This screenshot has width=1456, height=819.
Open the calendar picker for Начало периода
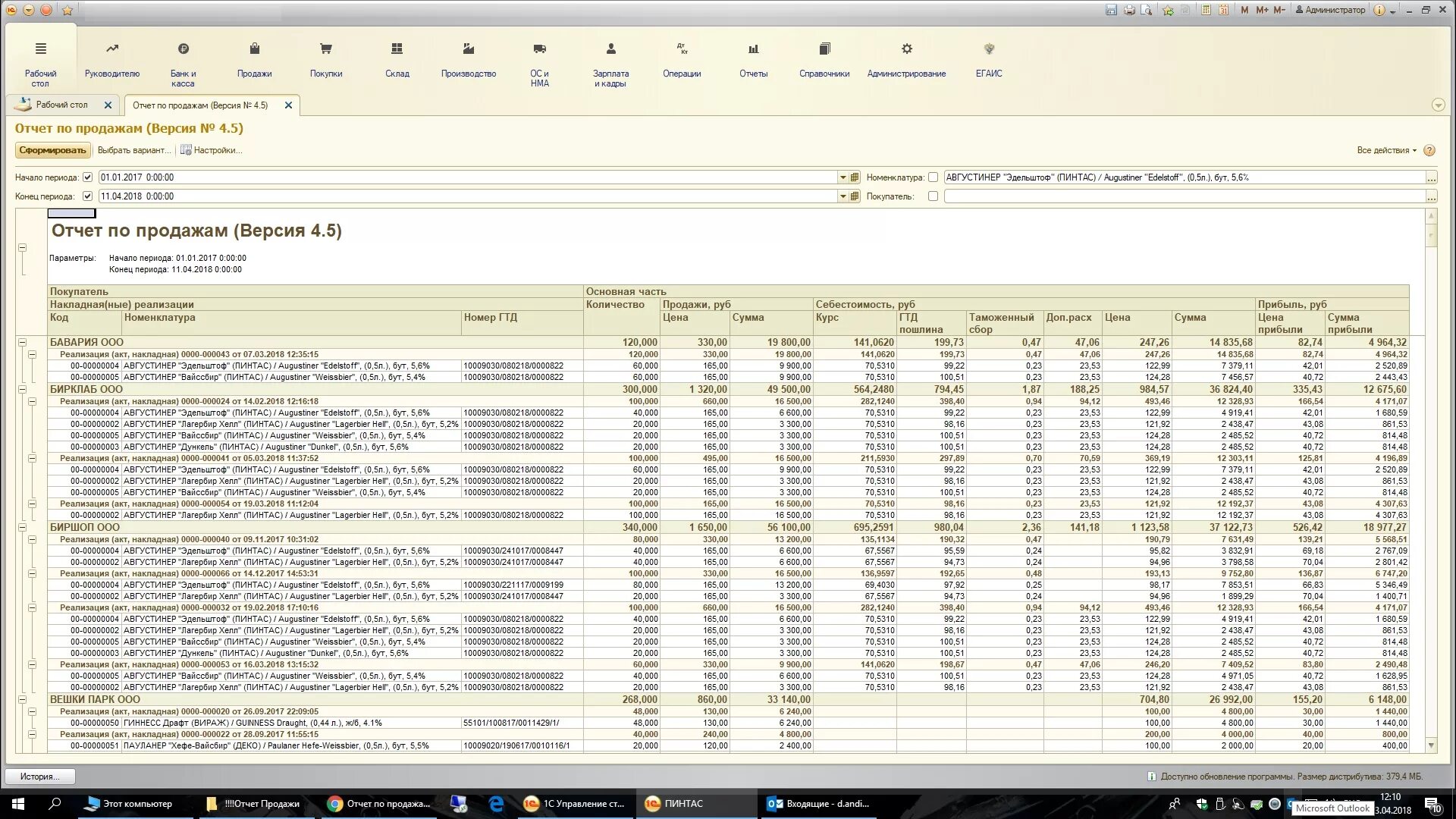855,177
